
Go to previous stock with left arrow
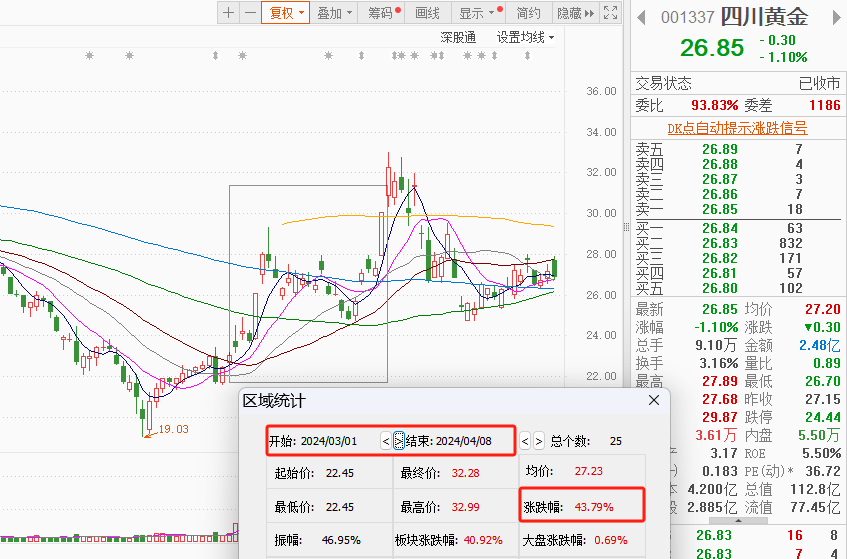(x=641, y=17)
